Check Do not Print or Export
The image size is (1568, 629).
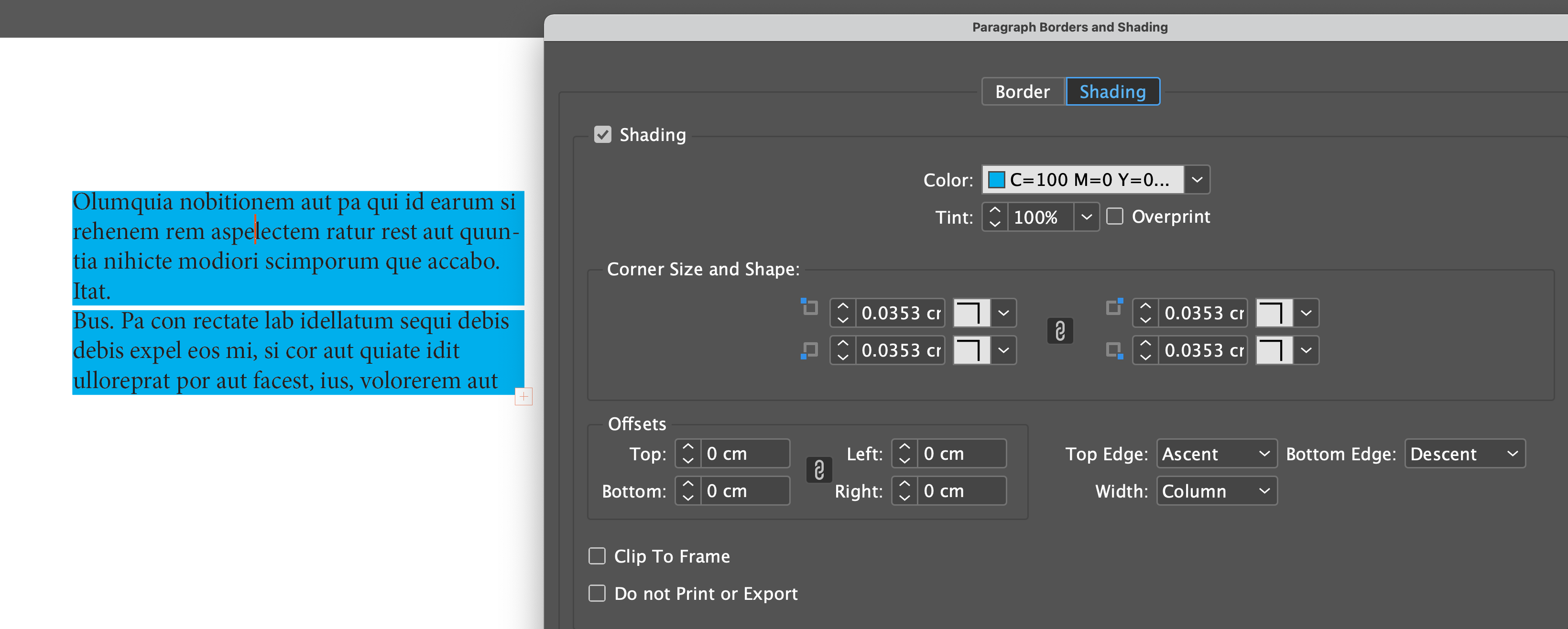pyautogui.click(x=597, y=593)
